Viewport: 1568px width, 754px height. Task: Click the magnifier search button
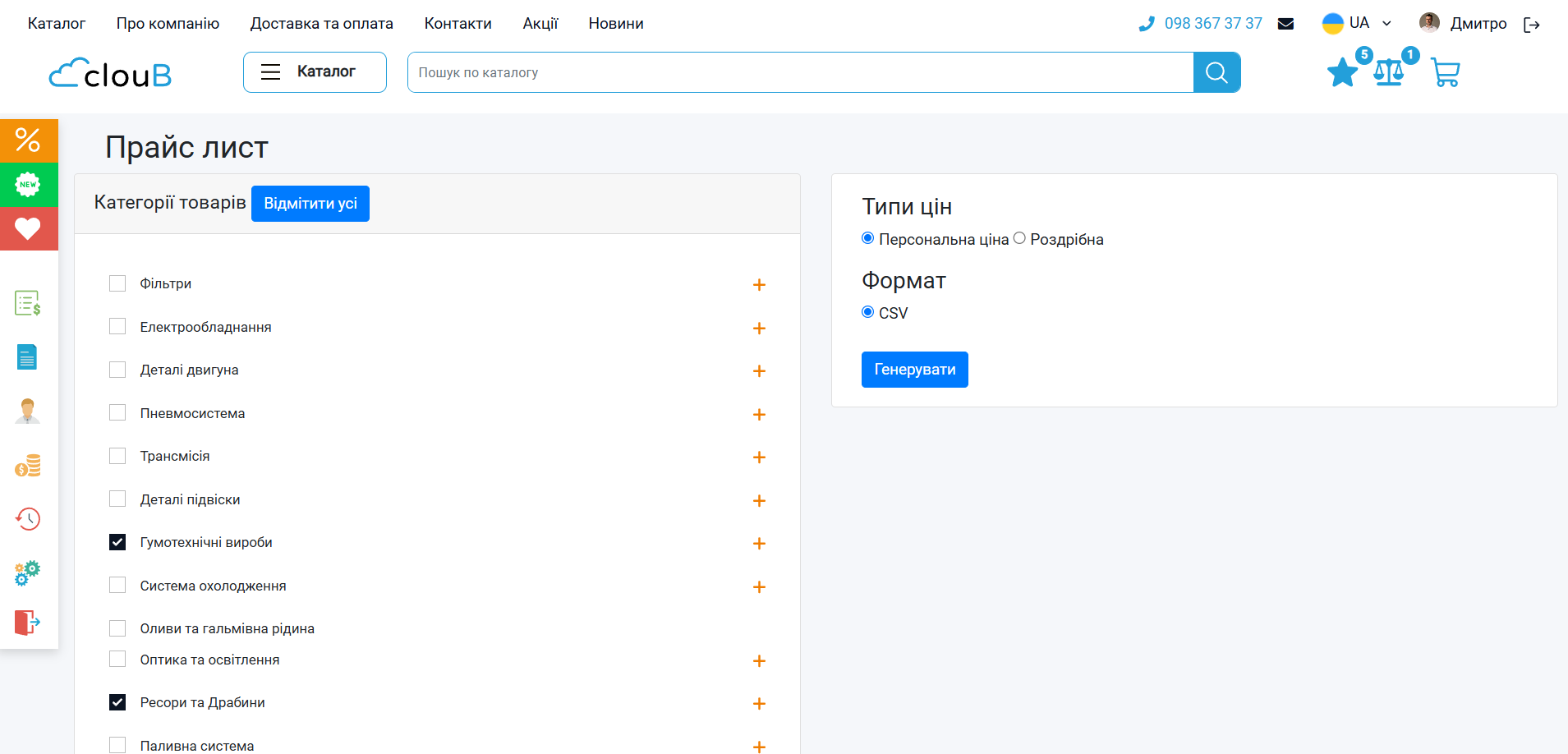point(1216,72)
